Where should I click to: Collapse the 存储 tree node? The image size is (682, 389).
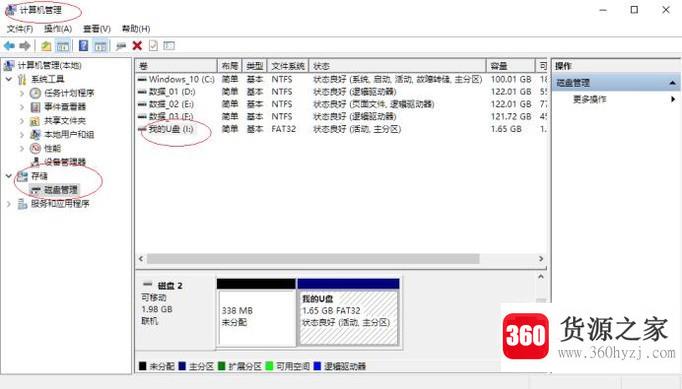pos(9,176)
